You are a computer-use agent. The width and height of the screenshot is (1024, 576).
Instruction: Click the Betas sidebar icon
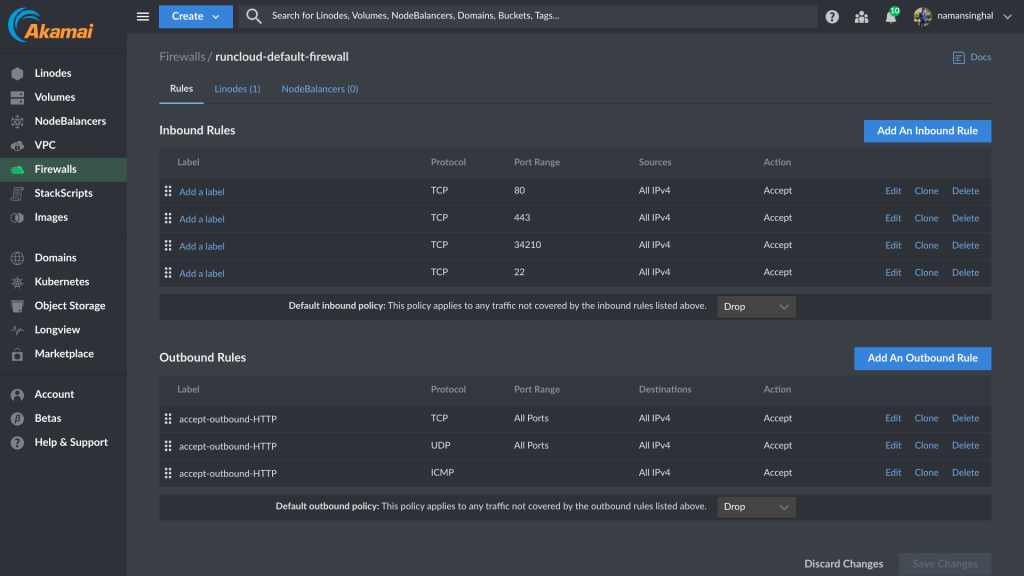click(18, 419)
